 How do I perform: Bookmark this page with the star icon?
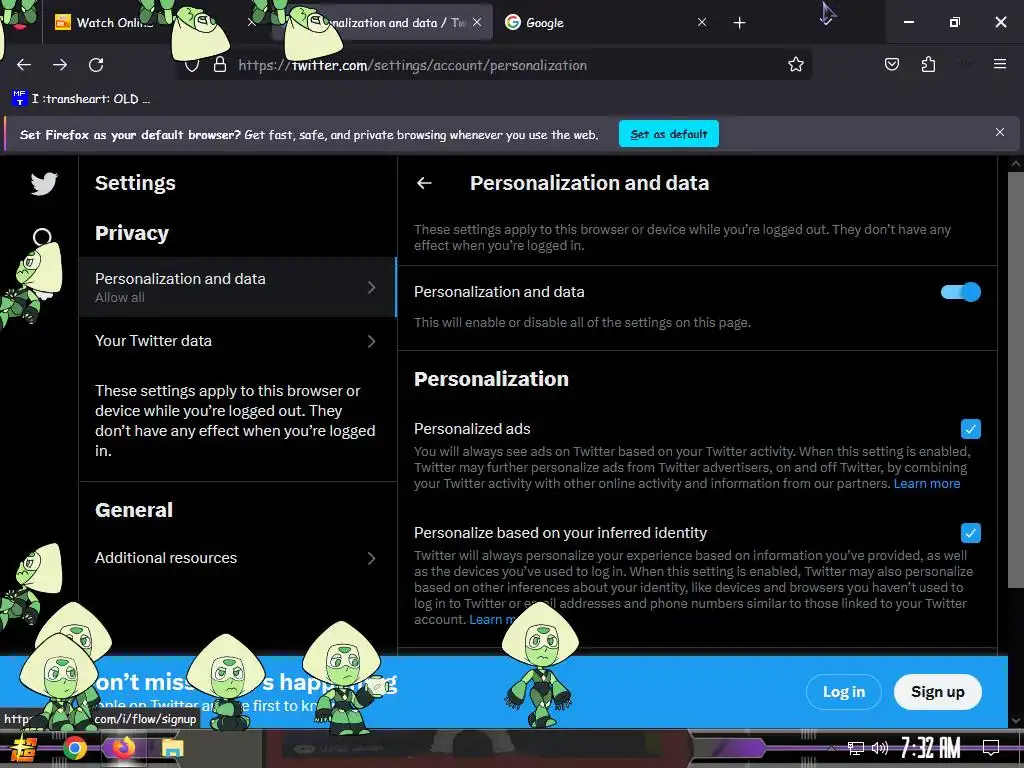coord(795,65)
